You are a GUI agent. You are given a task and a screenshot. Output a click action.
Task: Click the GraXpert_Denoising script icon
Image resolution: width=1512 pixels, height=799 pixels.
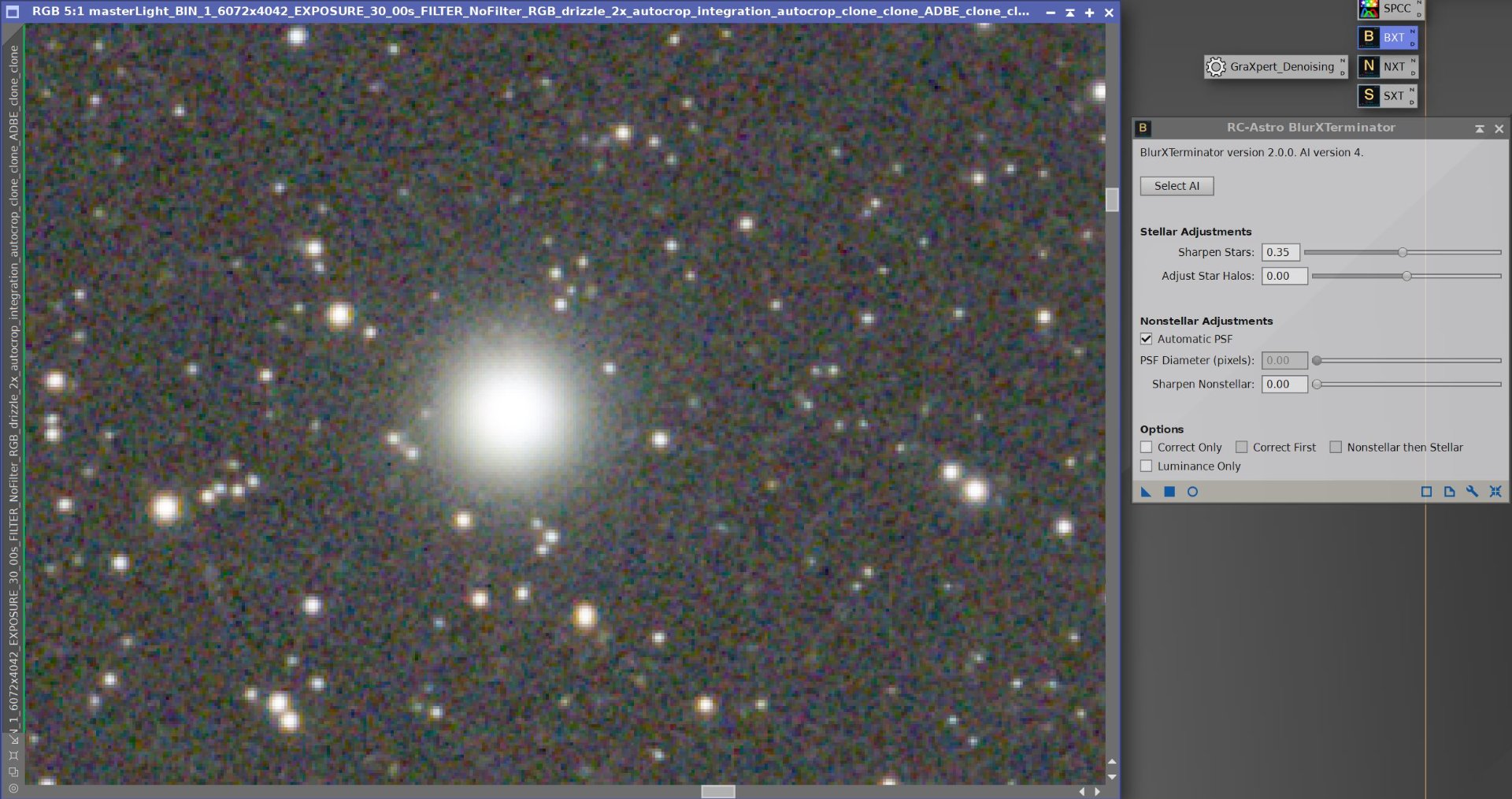pyautogui.click(x=1276, y=66)
